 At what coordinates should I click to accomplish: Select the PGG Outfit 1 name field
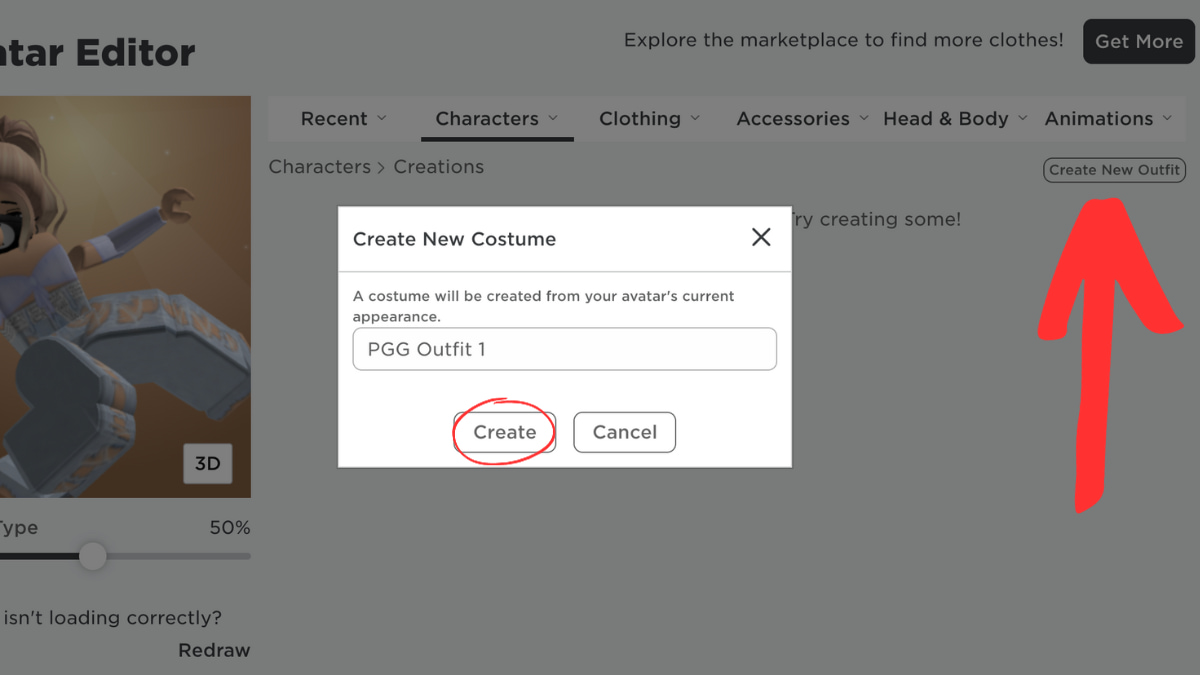564,349
